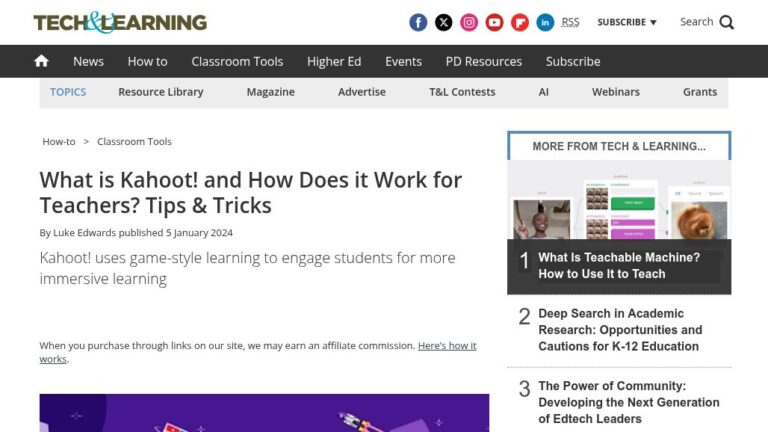Viewport: 768px width, 432px height.
Task: Select AI in the topics bar
Action: [x=543, y=92]
